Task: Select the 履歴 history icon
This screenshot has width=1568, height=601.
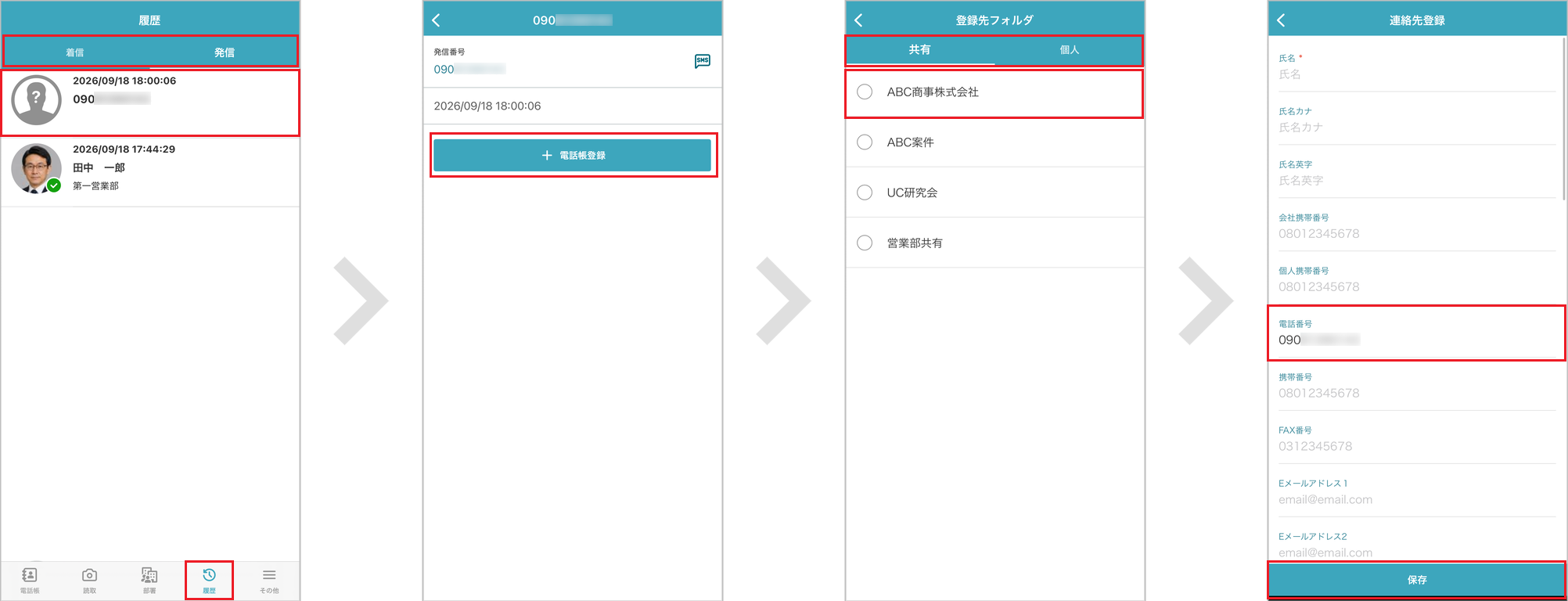Action: 209,580
